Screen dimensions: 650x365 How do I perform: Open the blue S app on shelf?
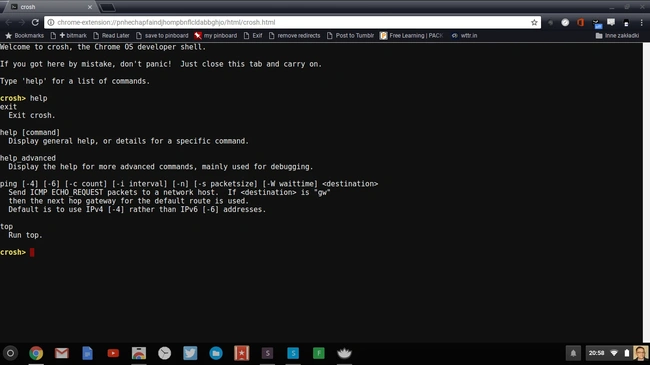tap(293, 353)
